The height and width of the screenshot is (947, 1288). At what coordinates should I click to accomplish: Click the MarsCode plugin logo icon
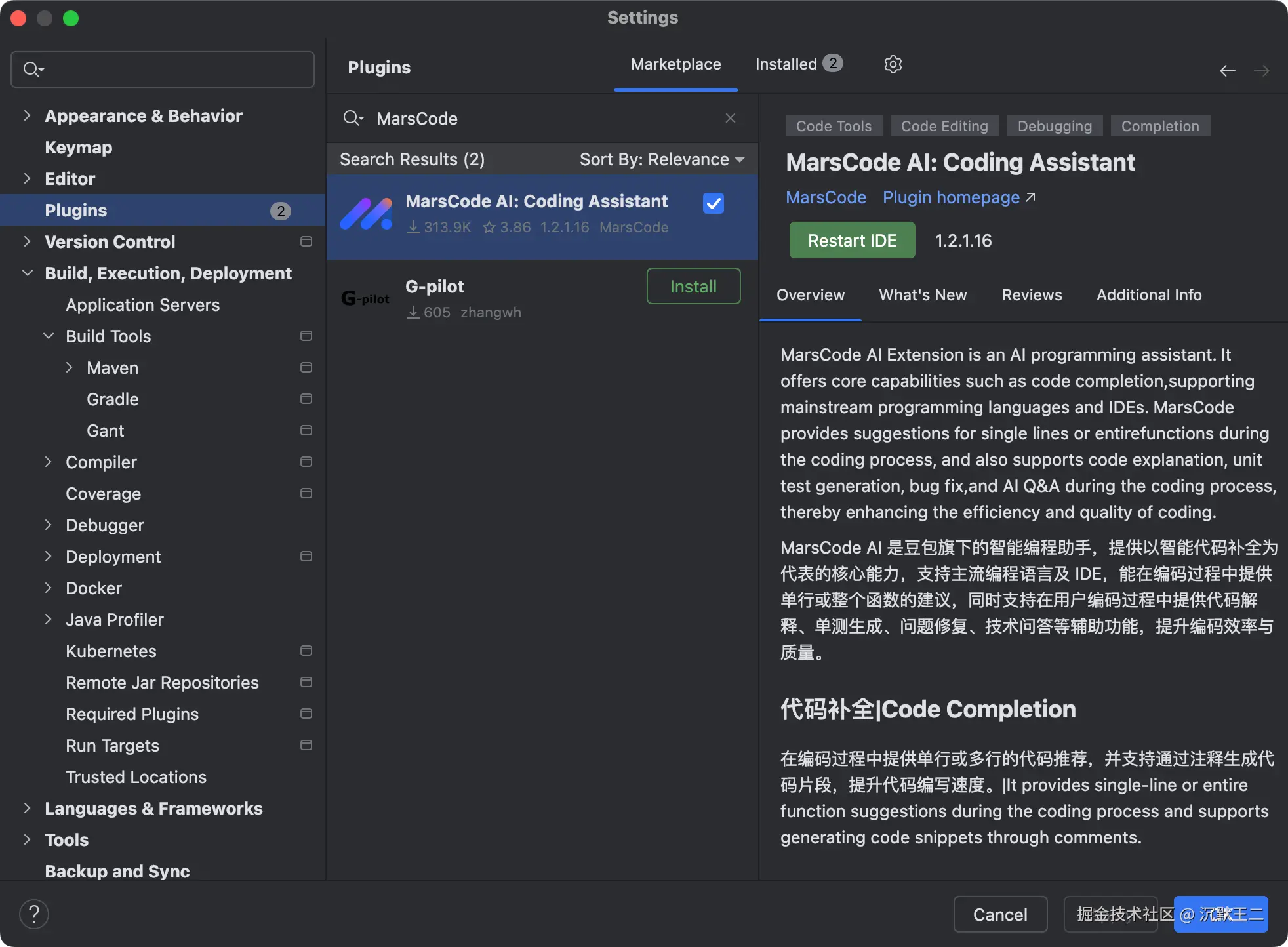366,214
